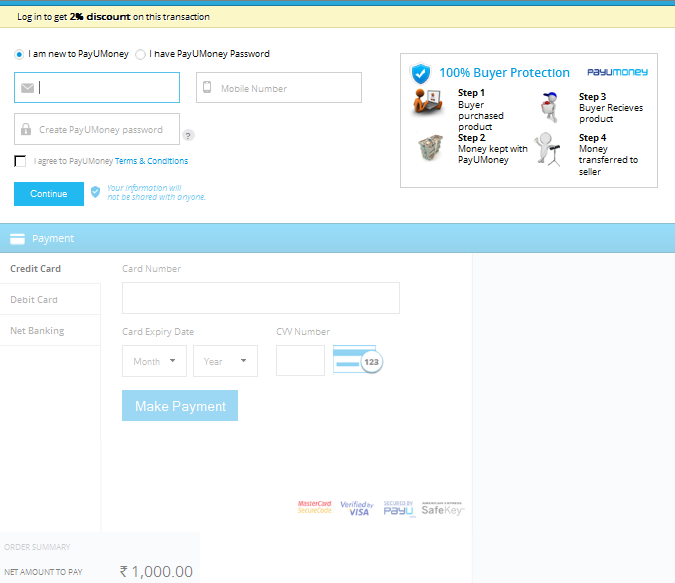675x583 pixels.
Task: Click the '₹ 1,000.00' net amount value
Action: (x=156, y=572)
